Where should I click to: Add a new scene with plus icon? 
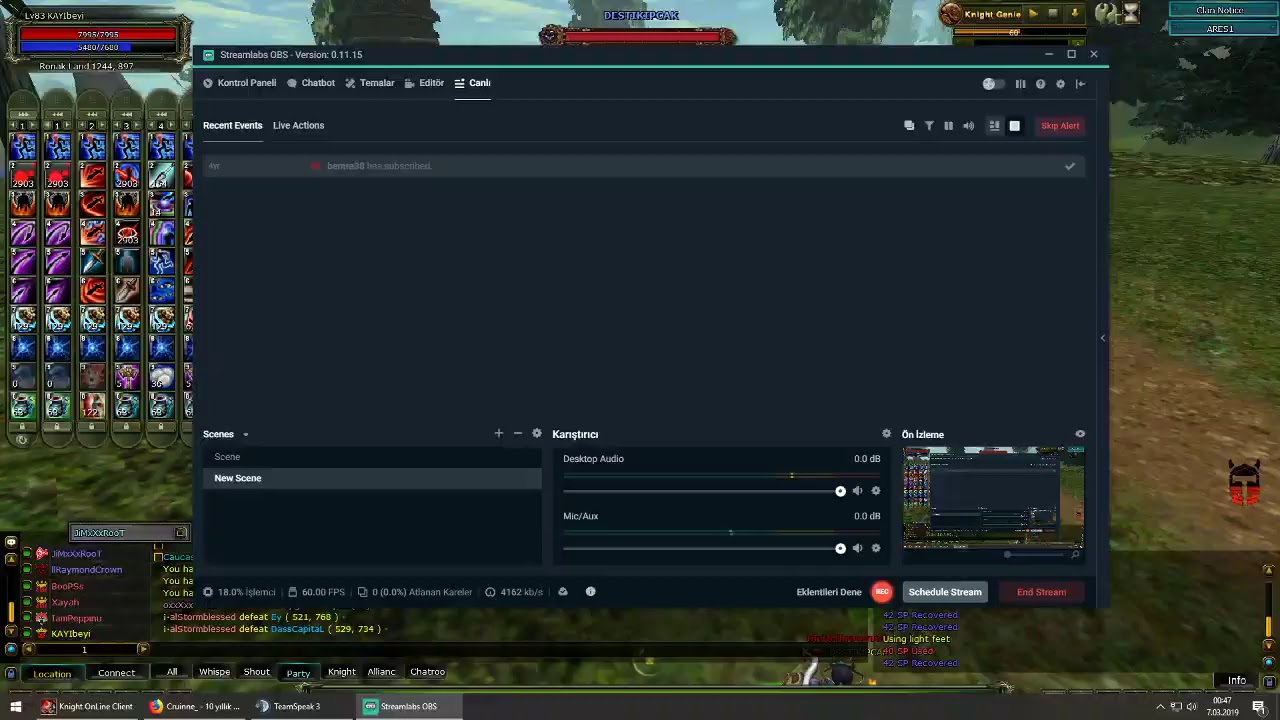click(x=498, y=433)
